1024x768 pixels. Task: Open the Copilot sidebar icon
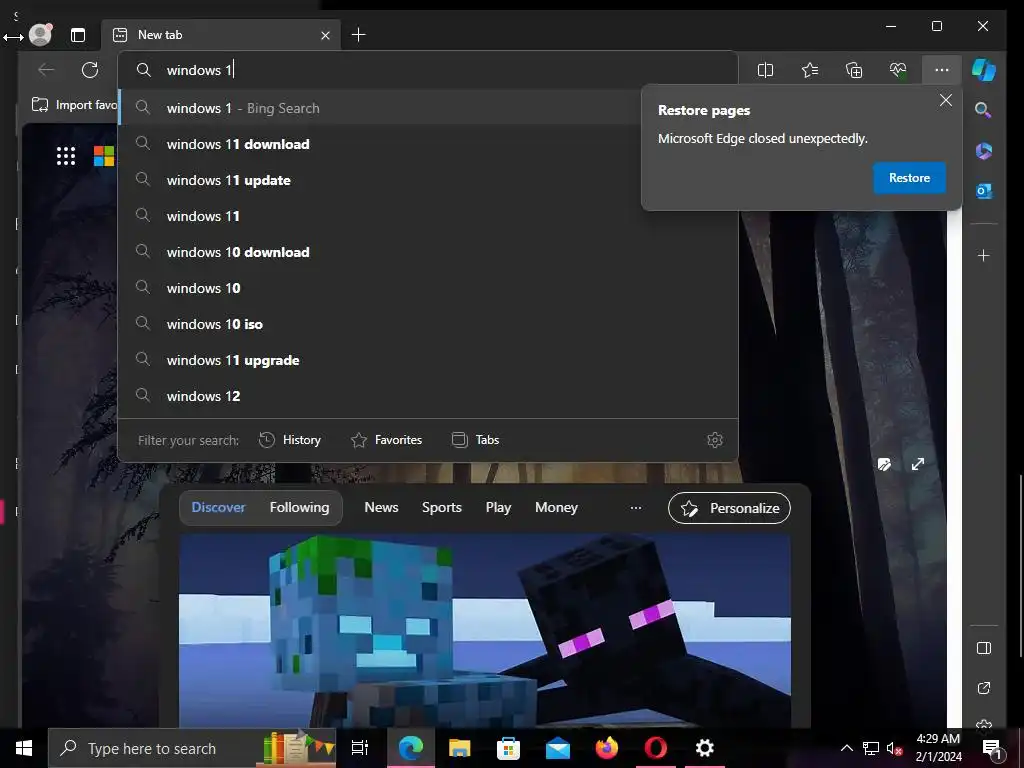(984, 70)
